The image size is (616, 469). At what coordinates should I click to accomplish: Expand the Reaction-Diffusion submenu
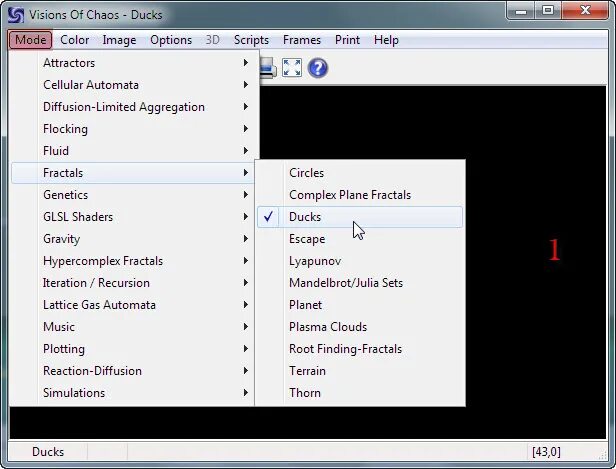134,371
